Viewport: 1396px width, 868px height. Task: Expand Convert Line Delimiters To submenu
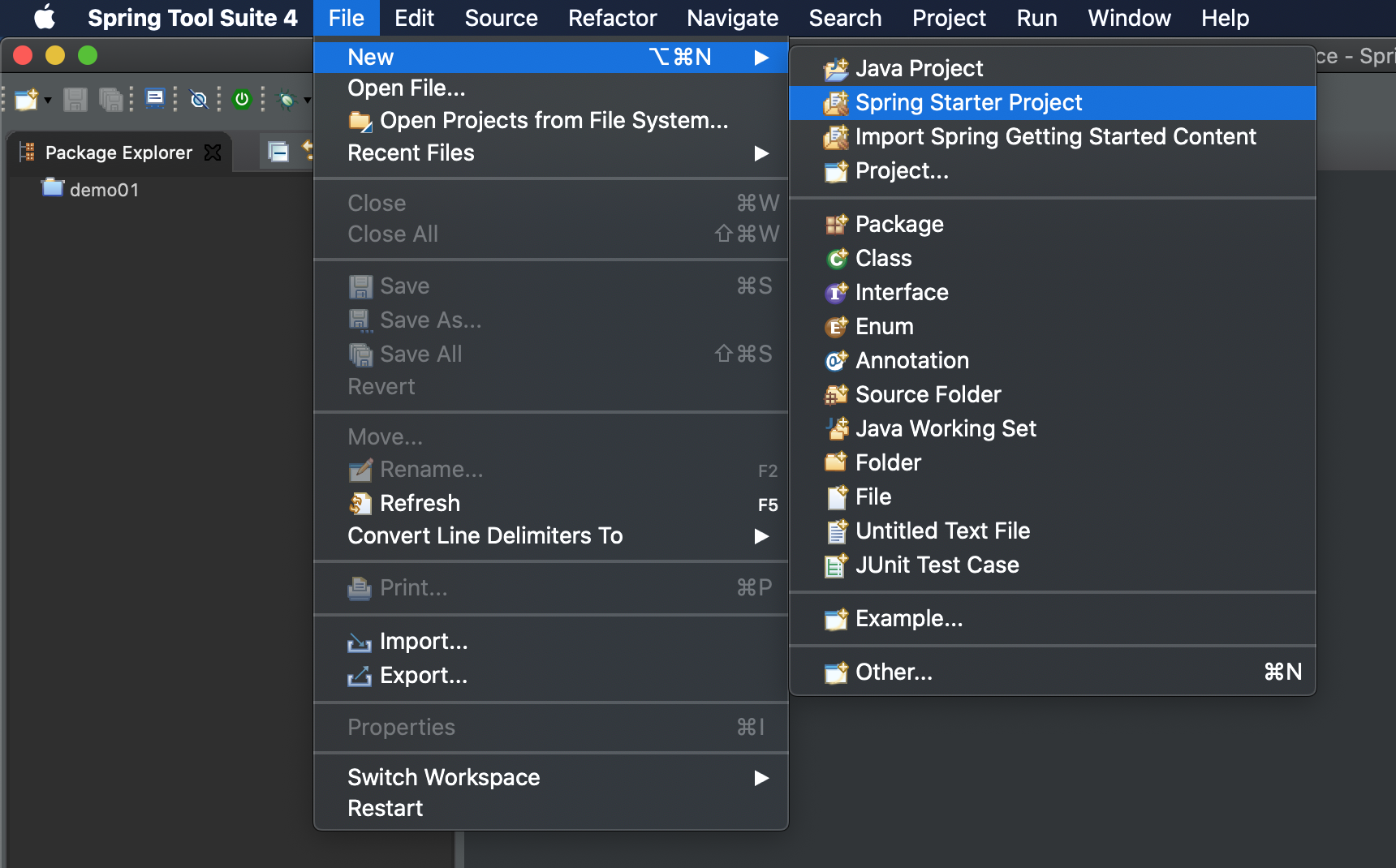point(551,535)
